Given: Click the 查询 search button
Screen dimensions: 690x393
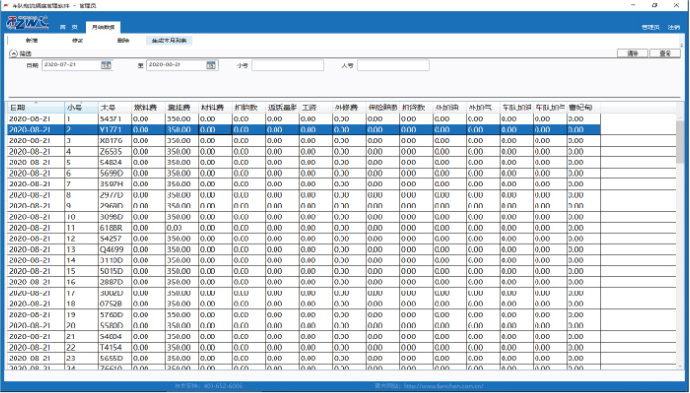Looking at the screenshot, I should pos(665,53).
